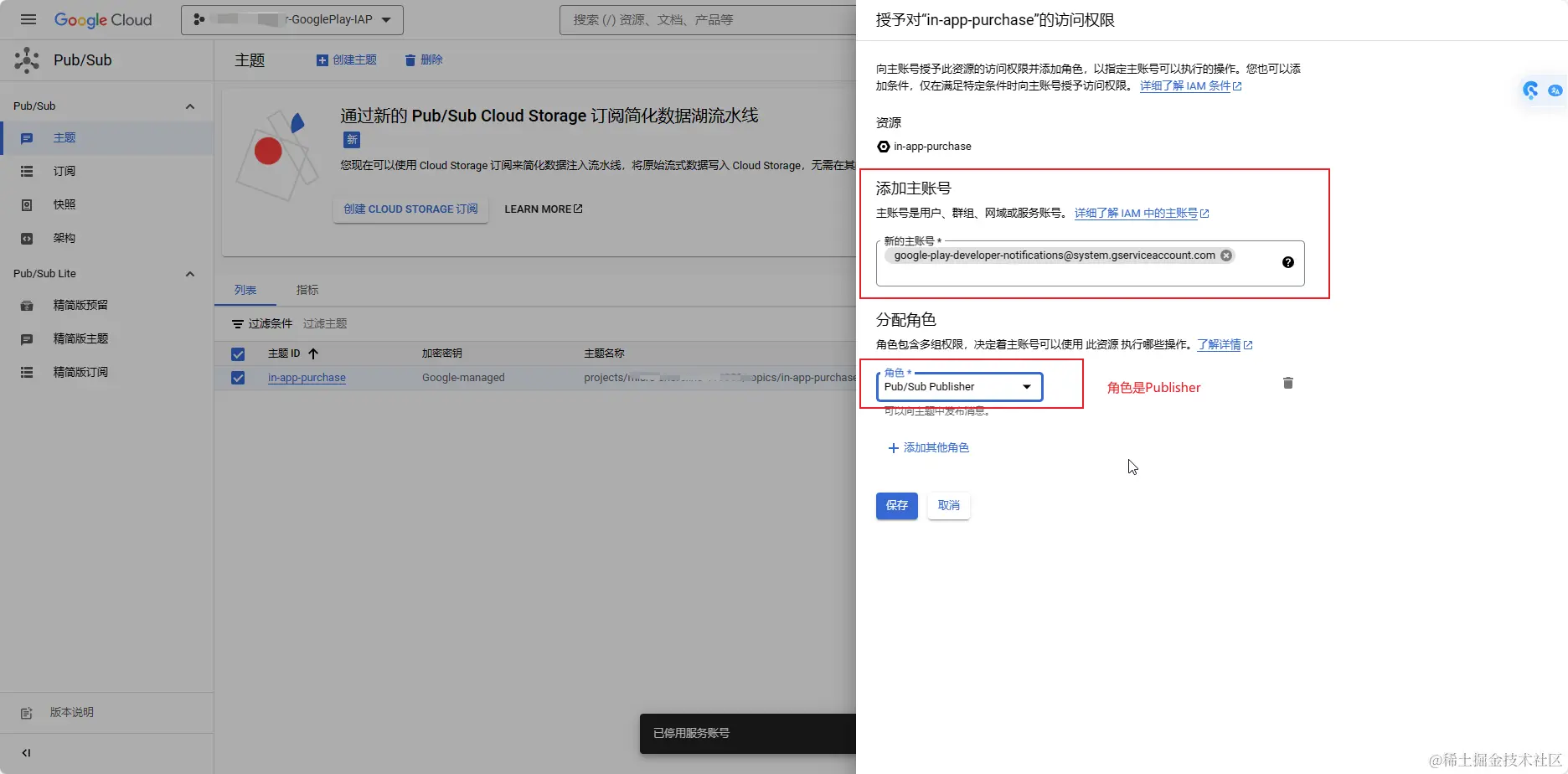The image size is (1568, 774).
Task: Click the 精简版主题 icon
Action: point(27,338)
